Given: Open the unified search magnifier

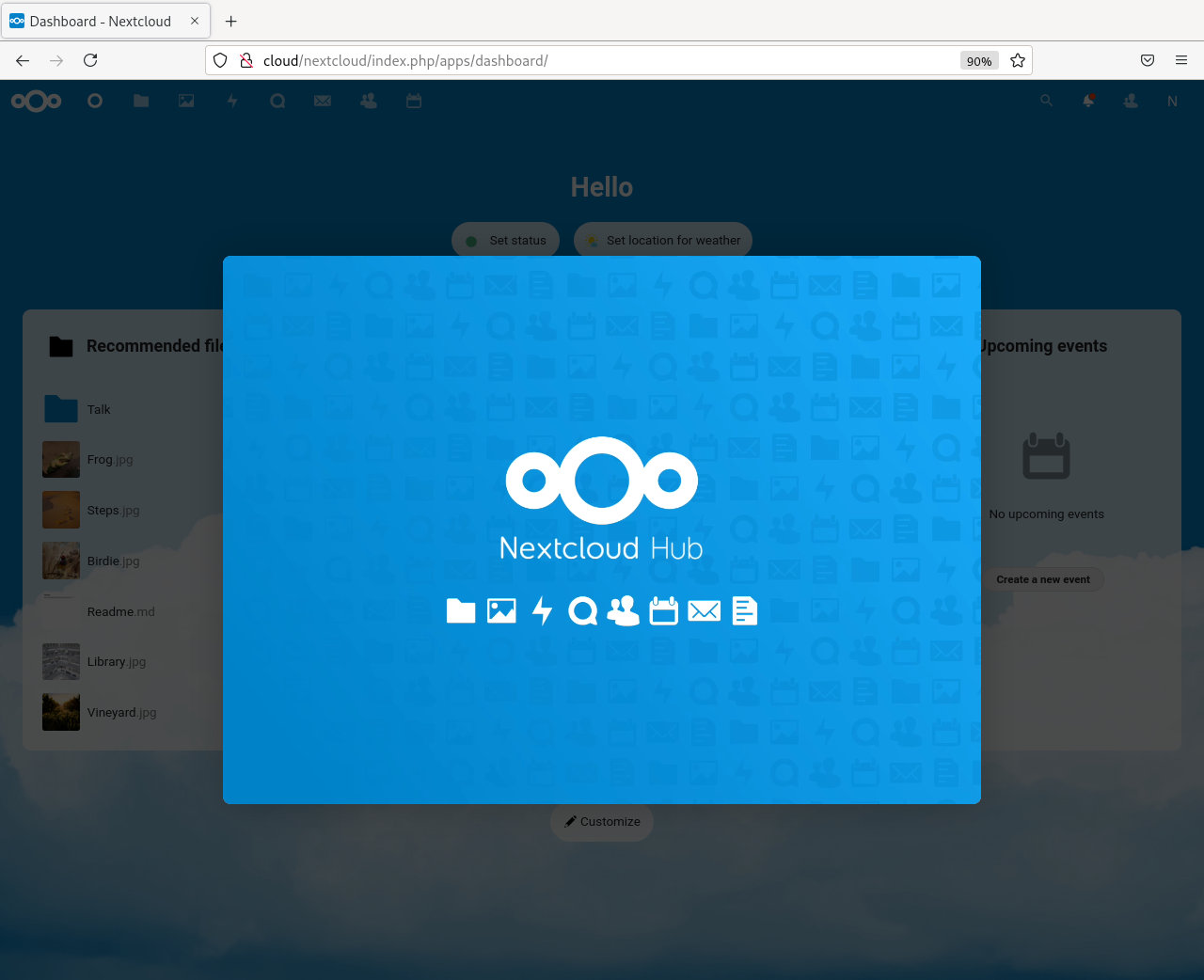Looking at the screenshot, I should coord(1046,101).
